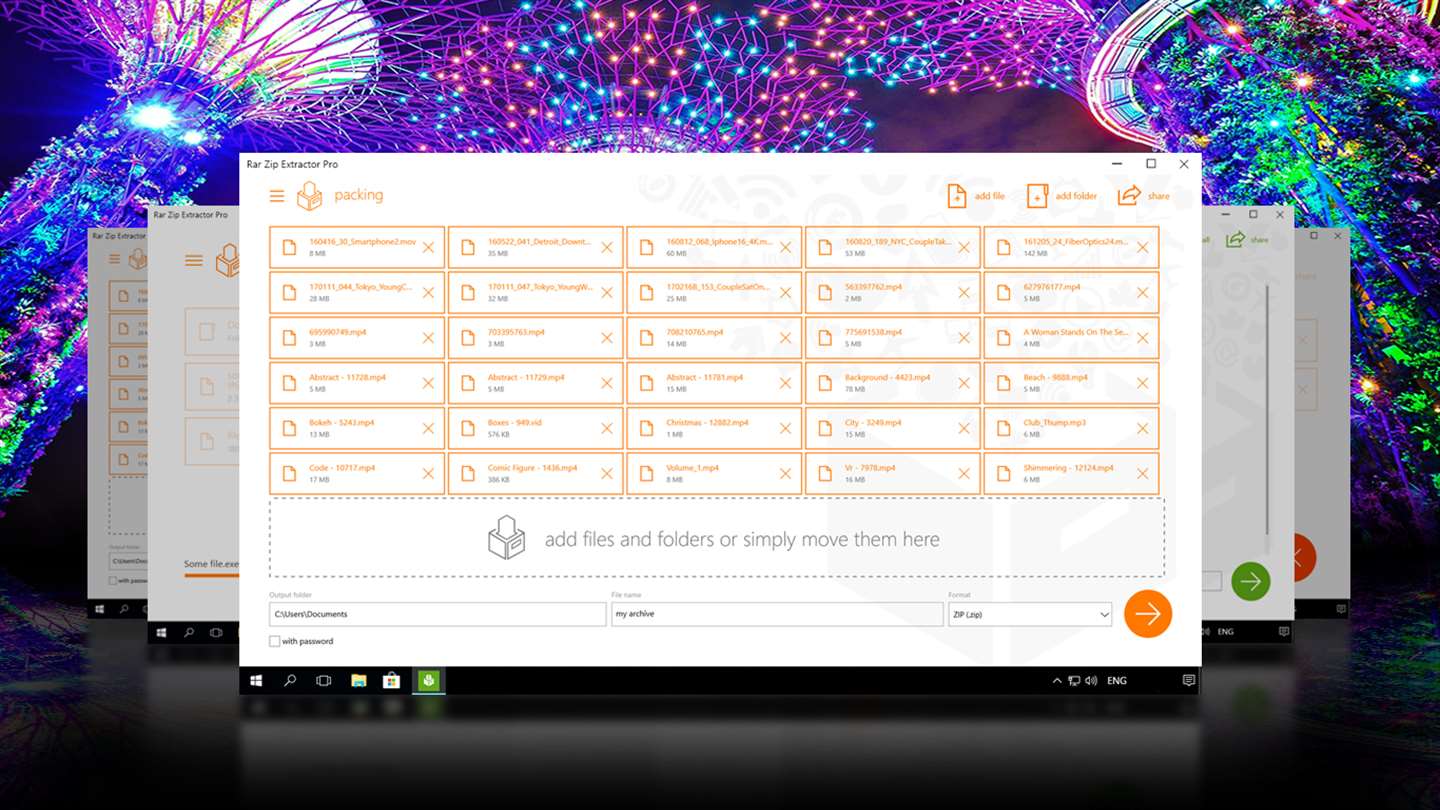Select the file name Boxes - 949.vid
Screen dimensions: 1440x810
(x=514, y=423)
